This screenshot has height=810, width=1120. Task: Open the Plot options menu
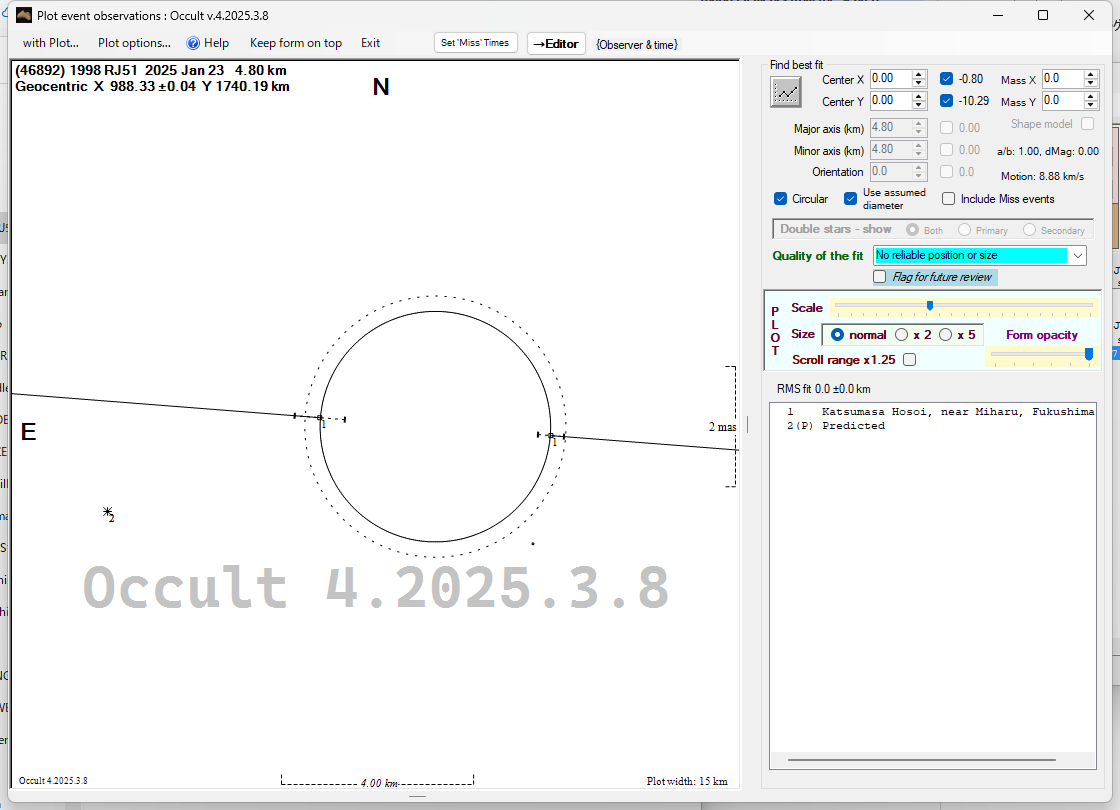point(134,43)
